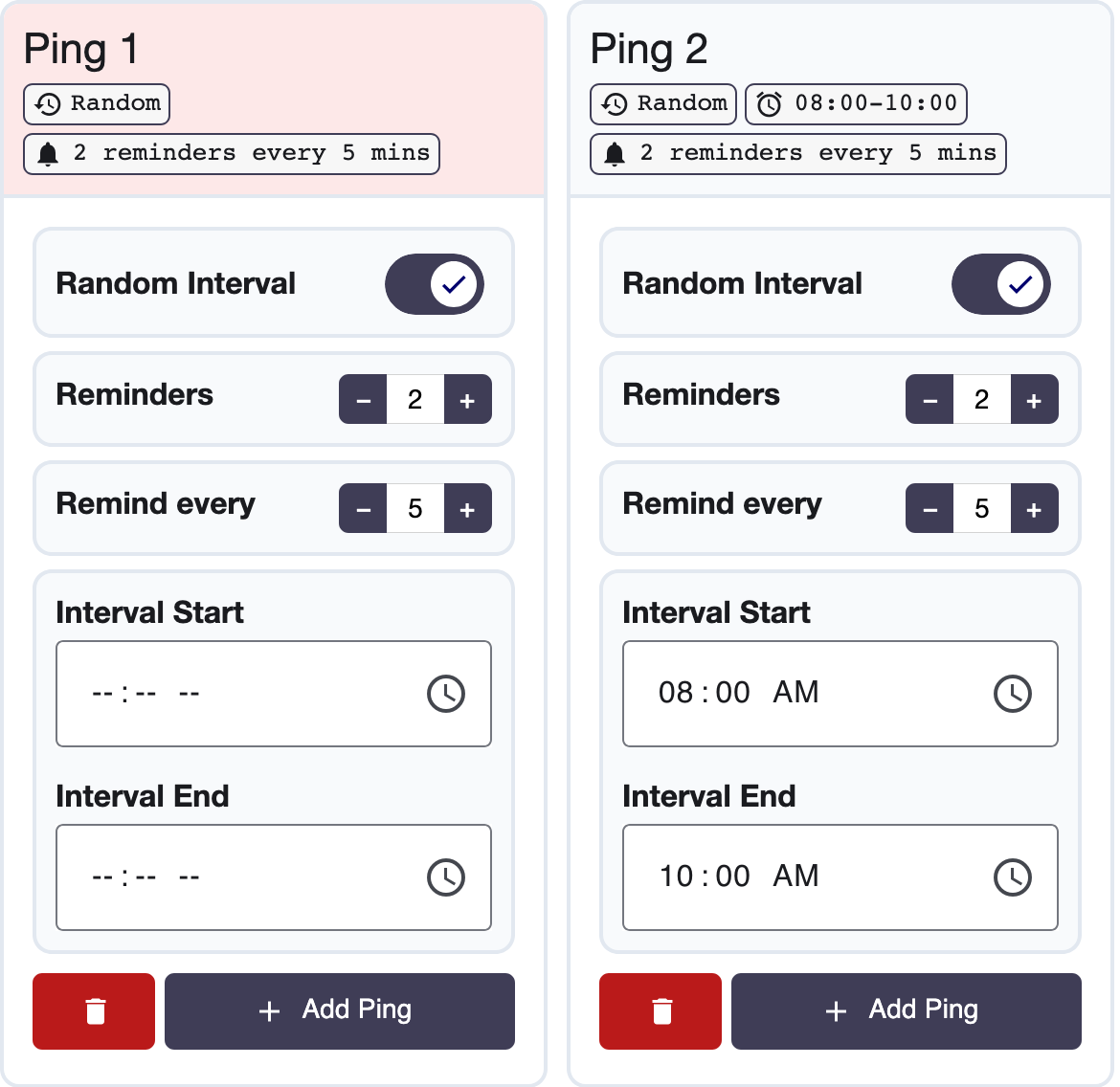The height and width of the screenshot is (1087, 1120).
Task: Decrement Remind every value for Ping 1
Action: click(x=363, y=508)
